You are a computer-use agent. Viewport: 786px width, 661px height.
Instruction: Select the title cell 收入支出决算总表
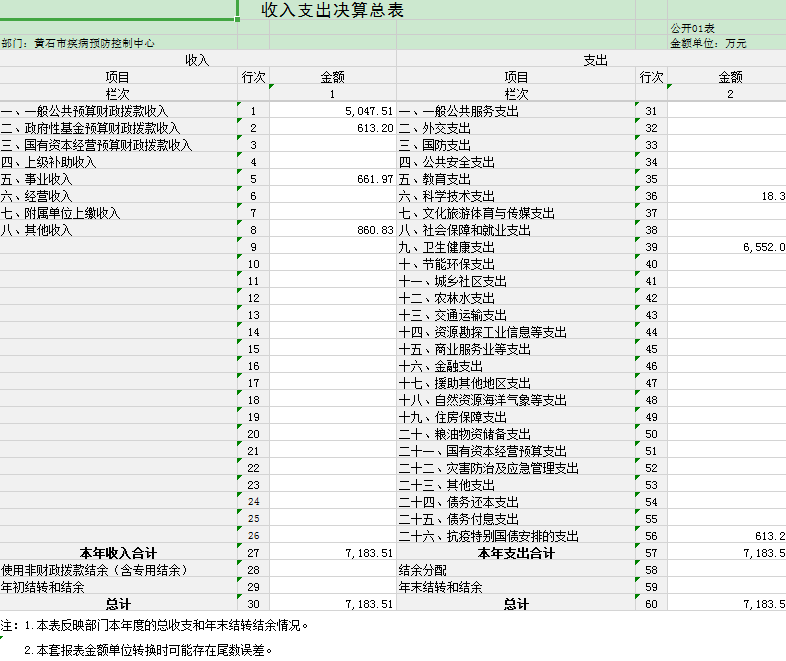click(x=332, y=10)
